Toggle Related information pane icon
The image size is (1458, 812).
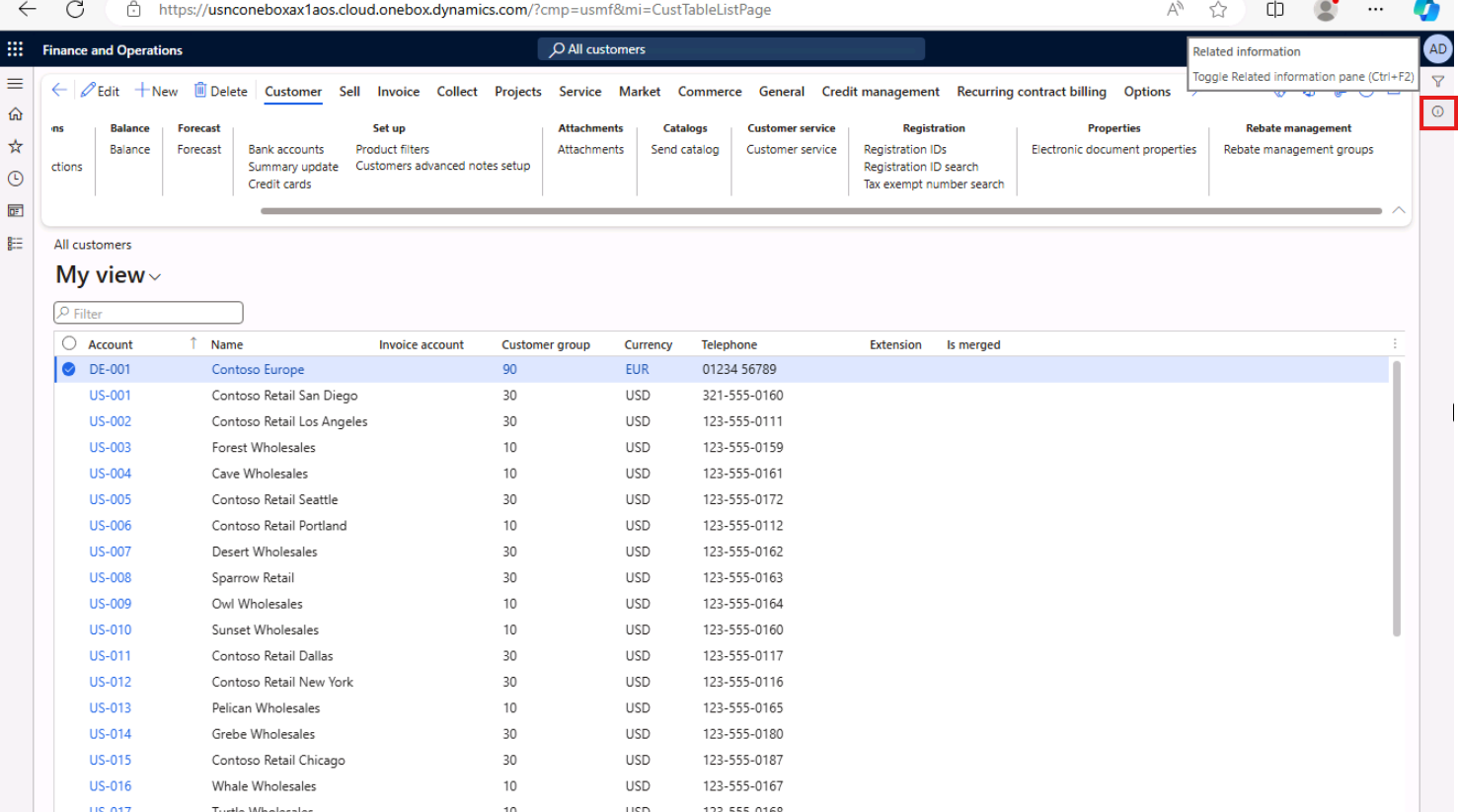tap(1437, 112)
